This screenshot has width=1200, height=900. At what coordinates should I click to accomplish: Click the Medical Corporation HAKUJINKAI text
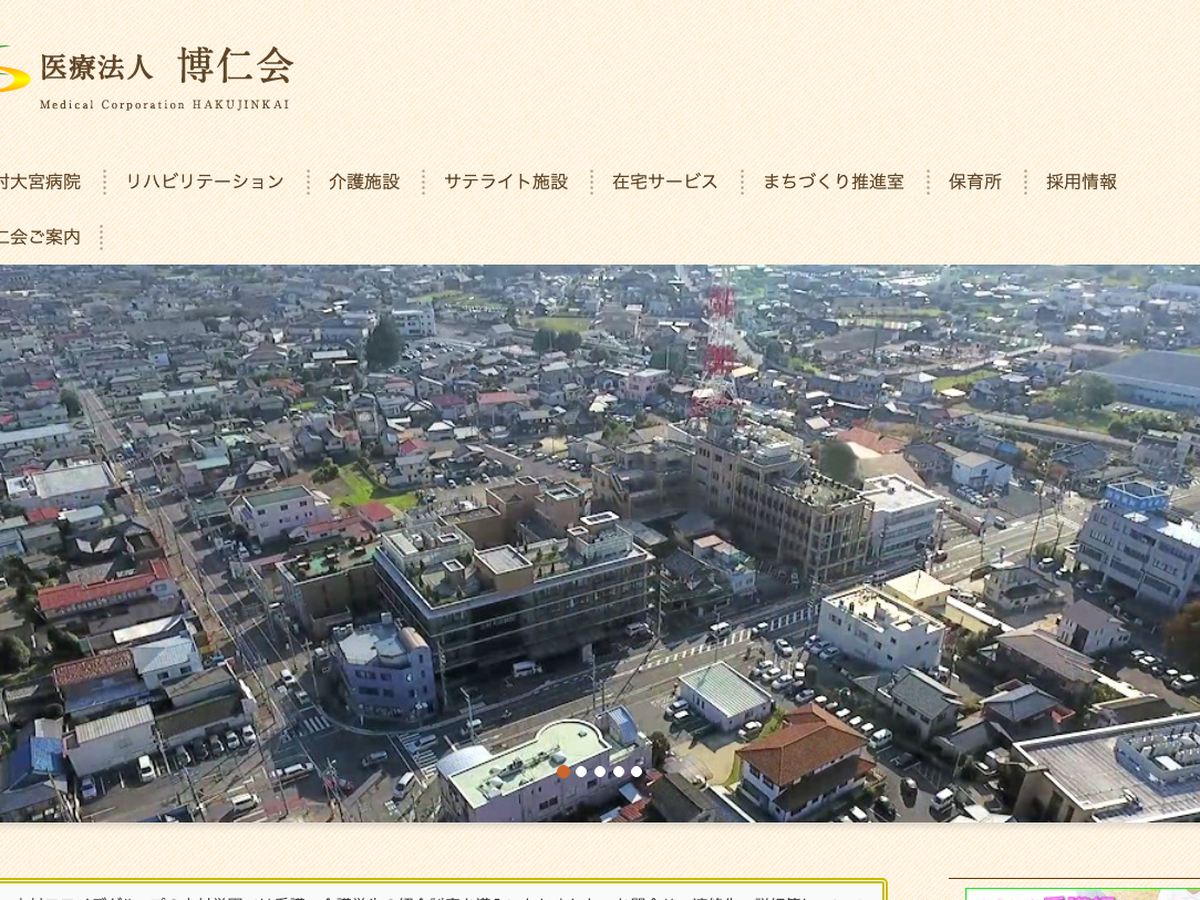tap(164, 104)
